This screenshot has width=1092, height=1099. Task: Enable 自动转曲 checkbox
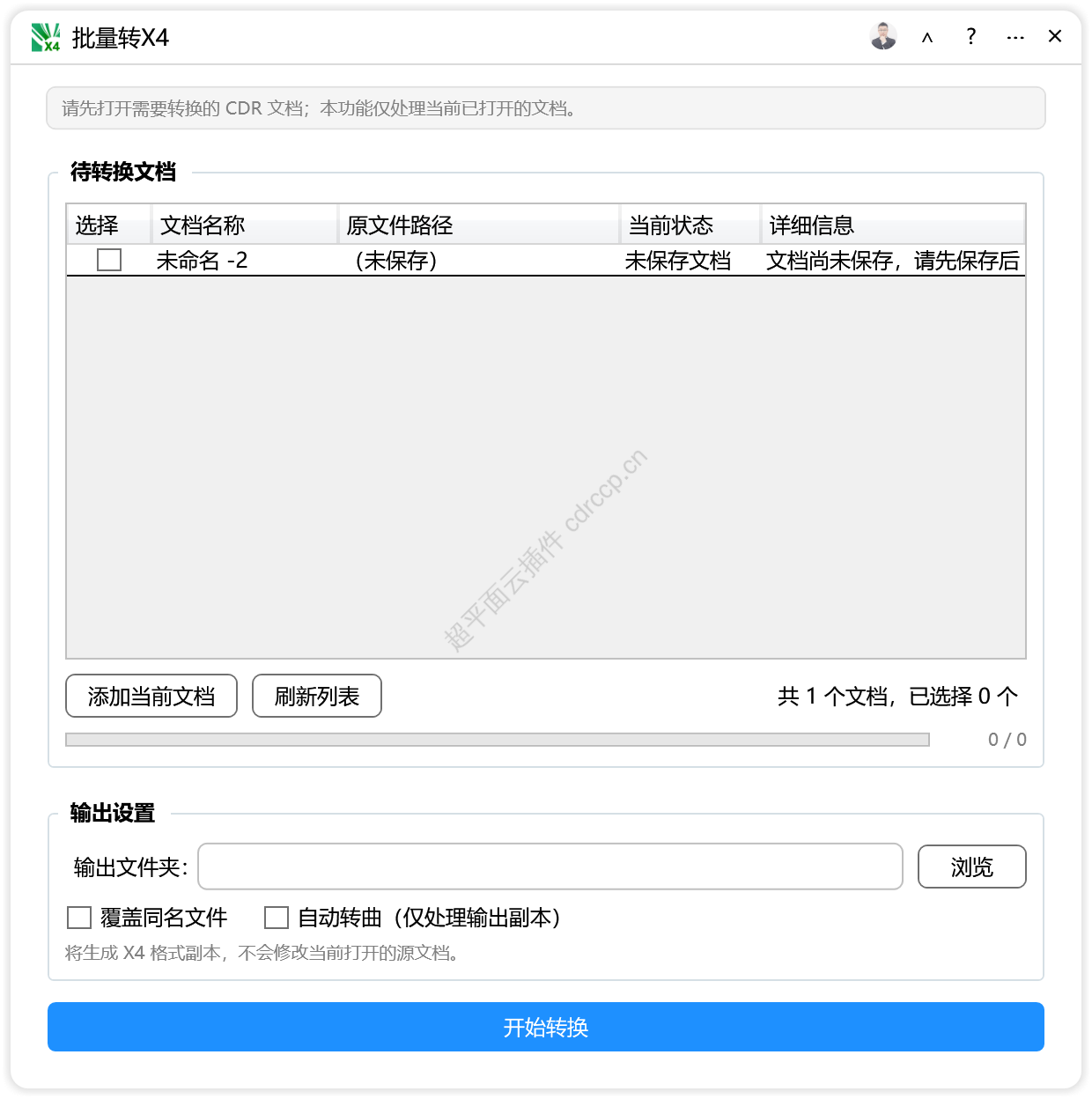click(x=277, y=918)
